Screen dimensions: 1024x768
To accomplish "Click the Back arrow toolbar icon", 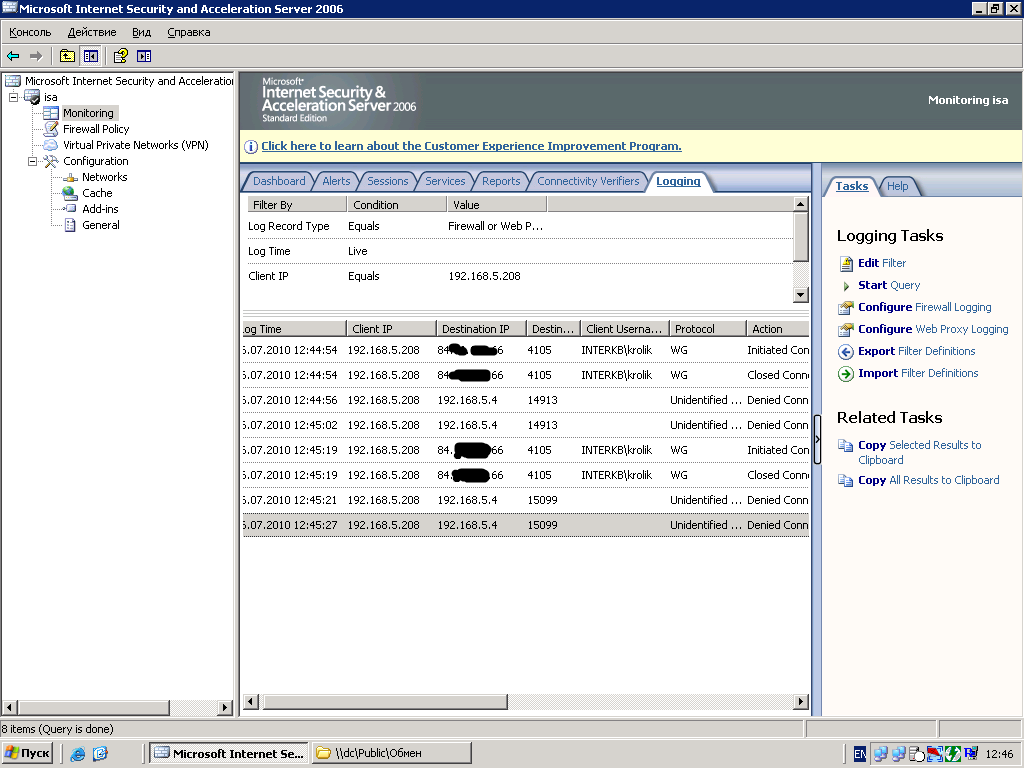I will 13,56.
